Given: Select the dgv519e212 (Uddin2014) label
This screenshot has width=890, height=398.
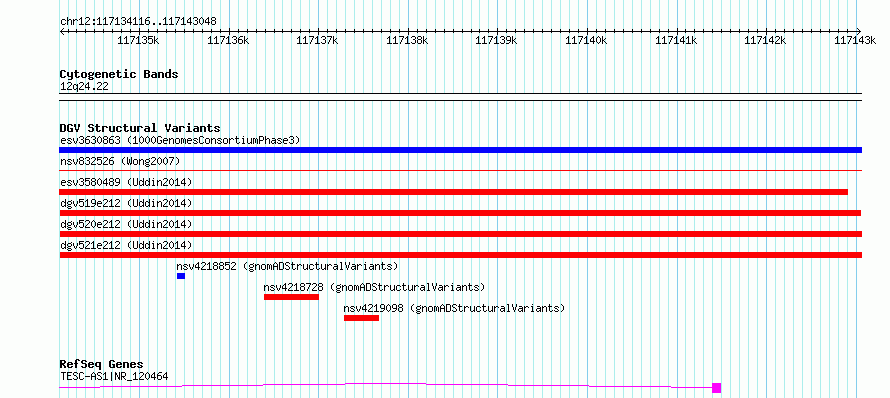Looking at the screenshot, I should pyautogui.click(x=126, y=203).
